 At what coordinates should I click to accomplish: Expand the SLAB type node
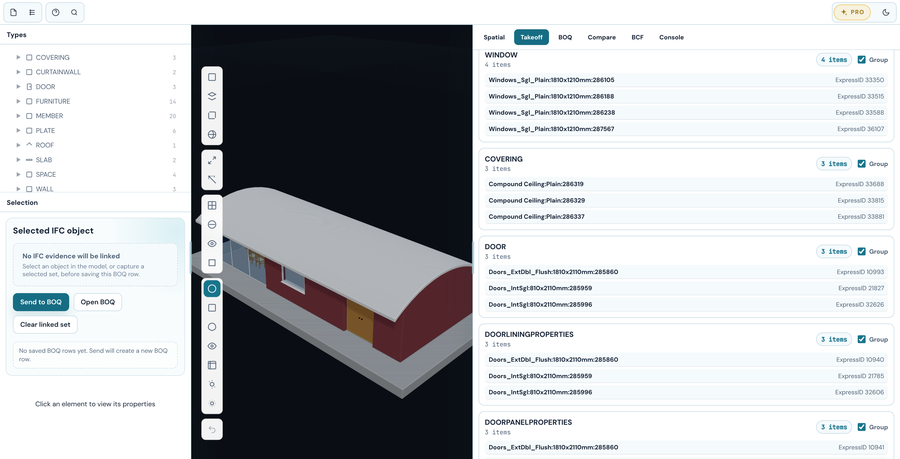pos(18,160)
